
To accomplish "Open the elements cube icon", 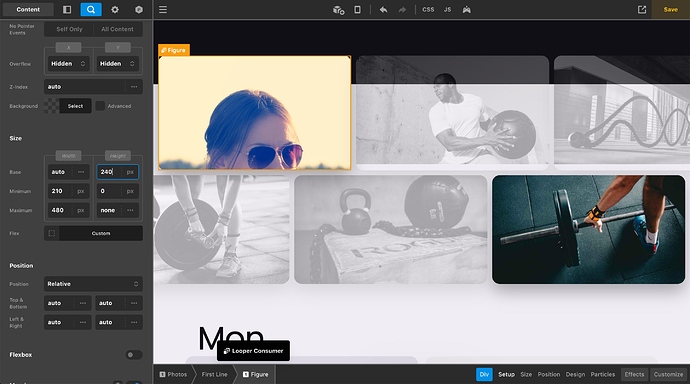I will click(x=139, y=9).
